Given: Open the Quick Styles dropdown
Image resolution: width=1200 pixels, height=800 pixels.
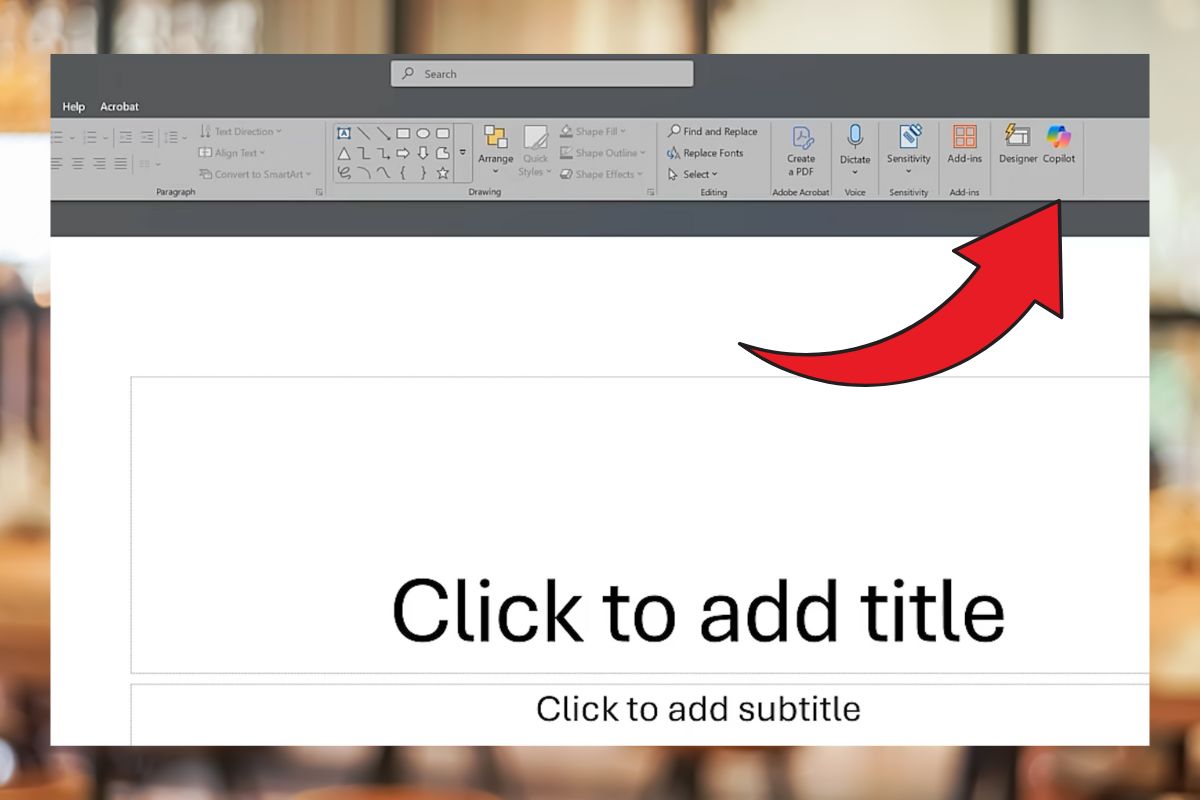Looking at the screenshot, I should [x=536, y=151].
